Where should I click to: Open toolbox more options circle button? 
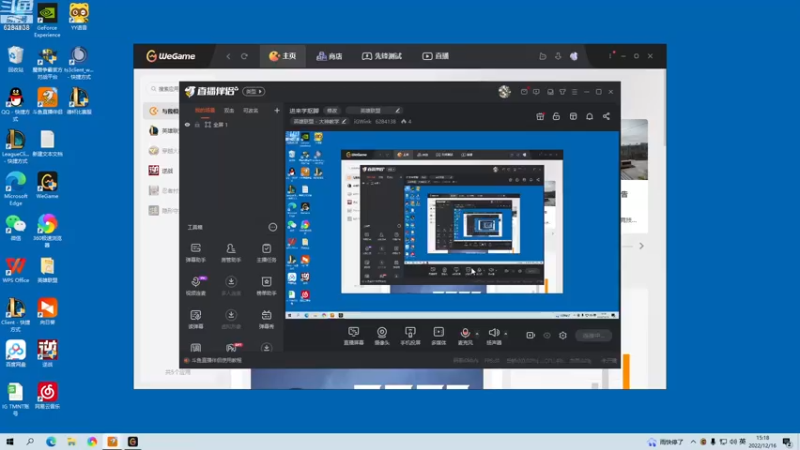pyautogui.click(x=273, y=227)
